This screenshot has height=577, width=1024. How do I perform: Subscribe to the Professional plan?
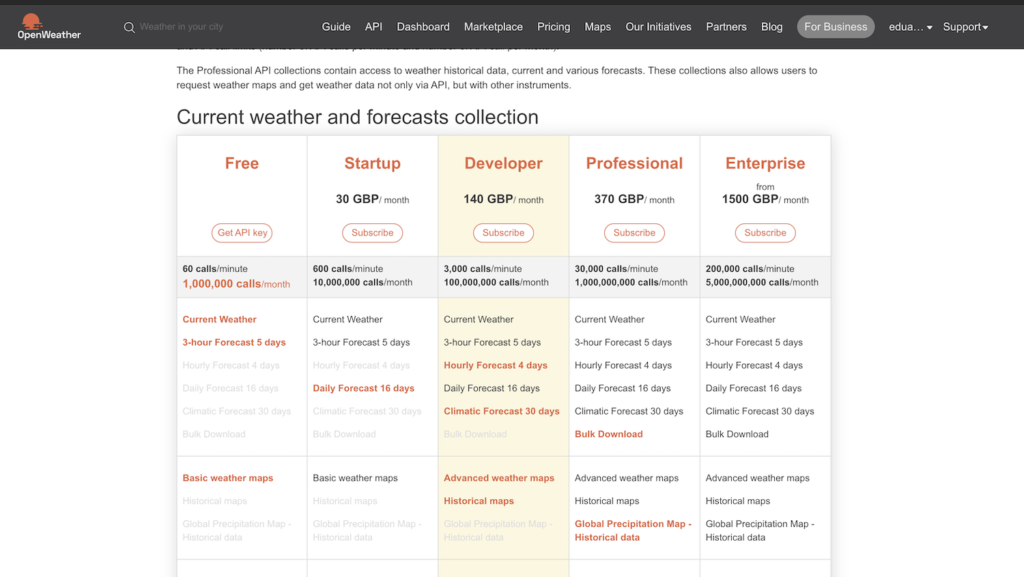coord(634,233)
